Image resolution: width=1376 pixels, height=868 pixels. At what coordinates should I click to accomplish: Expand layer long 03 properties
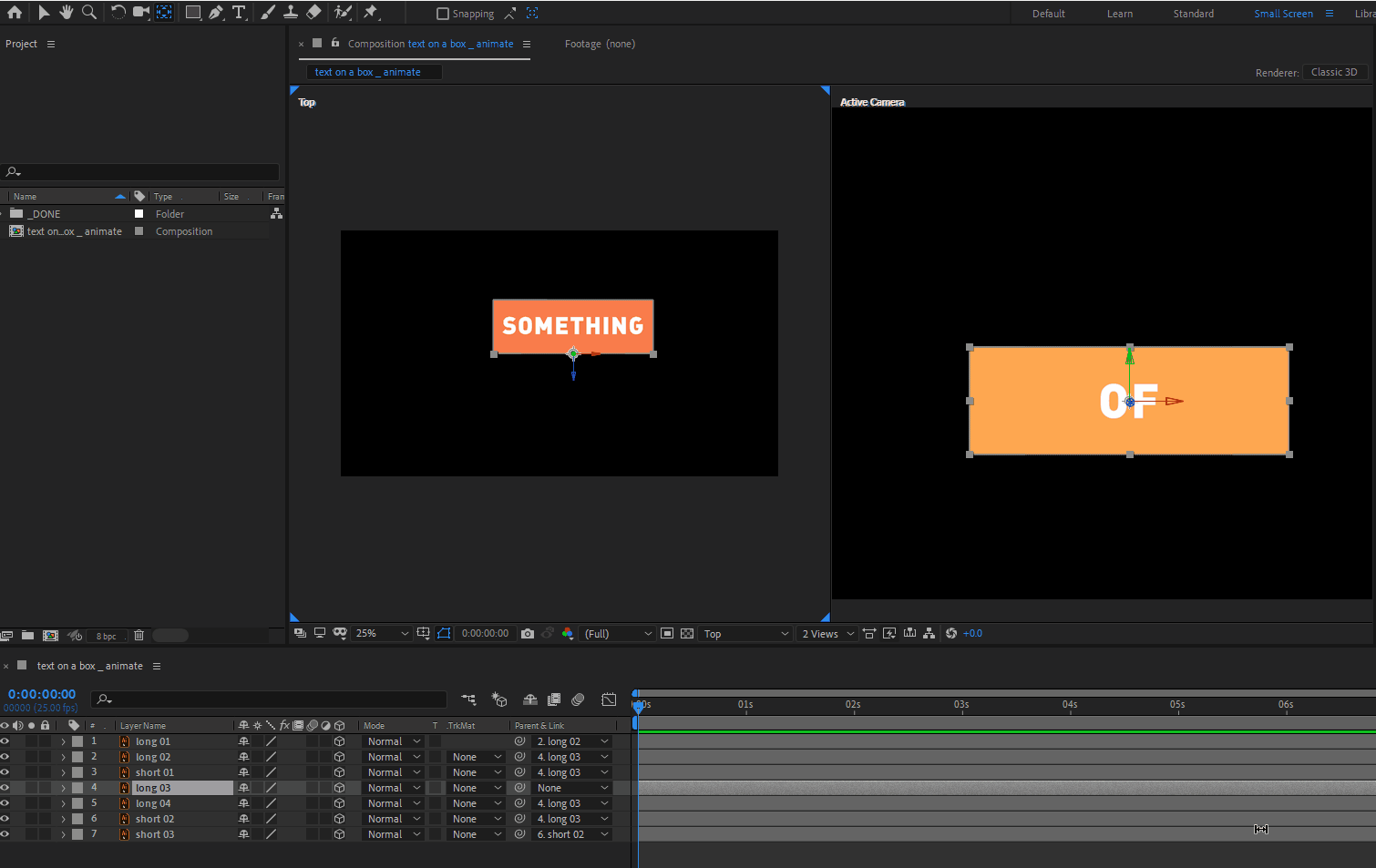(x=63, y=788)
